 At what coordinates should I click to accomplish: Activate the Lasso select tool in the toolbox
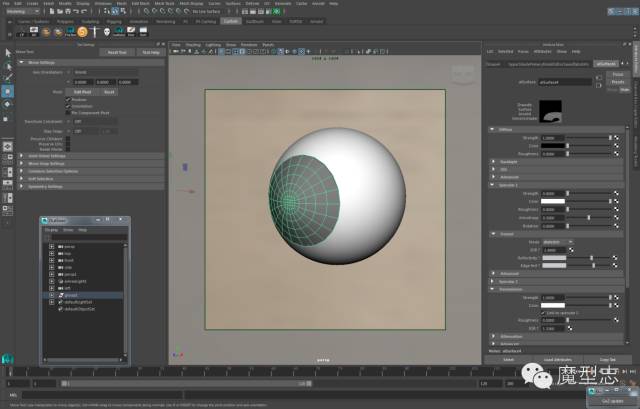[8, 66]
